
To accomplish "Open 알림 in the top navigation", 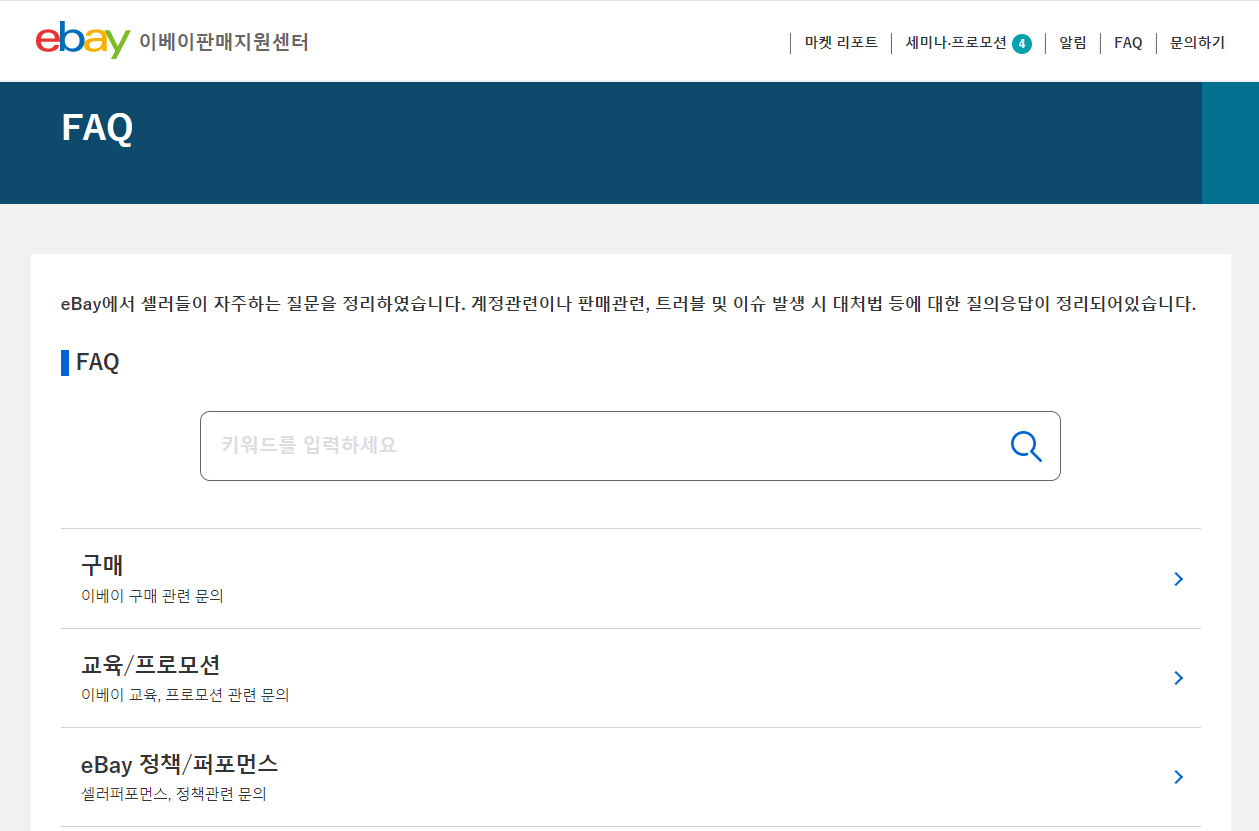I will (1073, 43).
